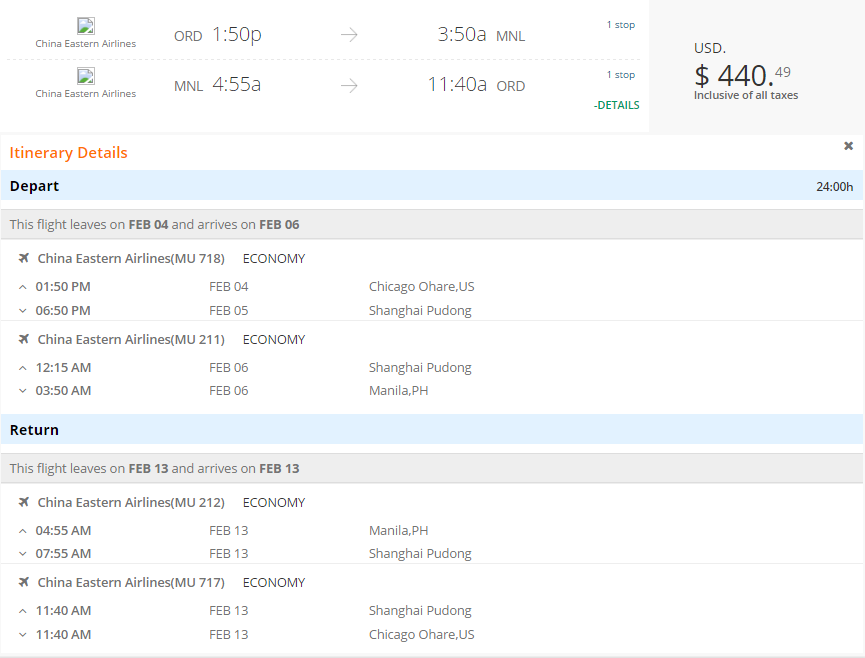The image size is (865, 658).
Task: Click the arrow between ORD and MNL times
Action: click(x=349, y=35)
